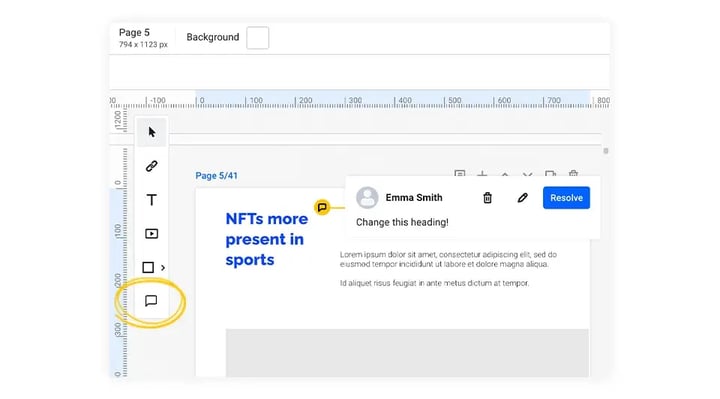720x399 pixels.
Task: Click the move page up arrow icon
Action: 505,174
